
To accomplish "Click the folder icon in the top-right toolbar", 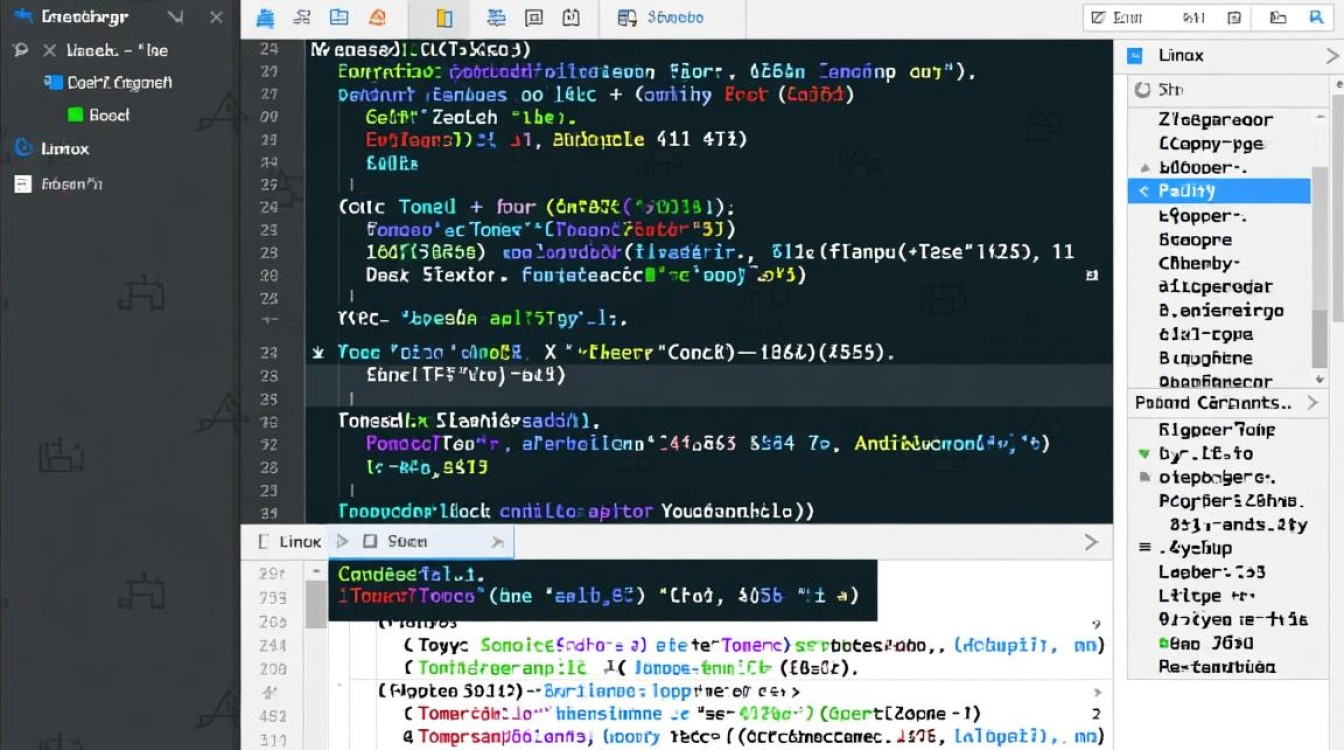I will click(1278, 17).
